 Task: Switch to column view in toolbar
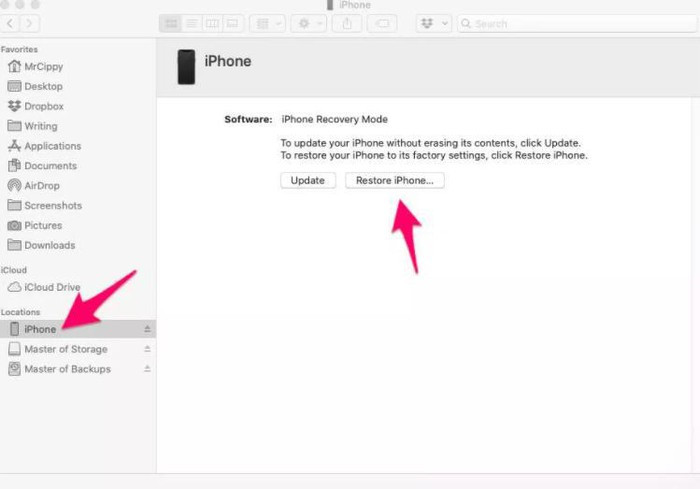[x=212, y=23]
